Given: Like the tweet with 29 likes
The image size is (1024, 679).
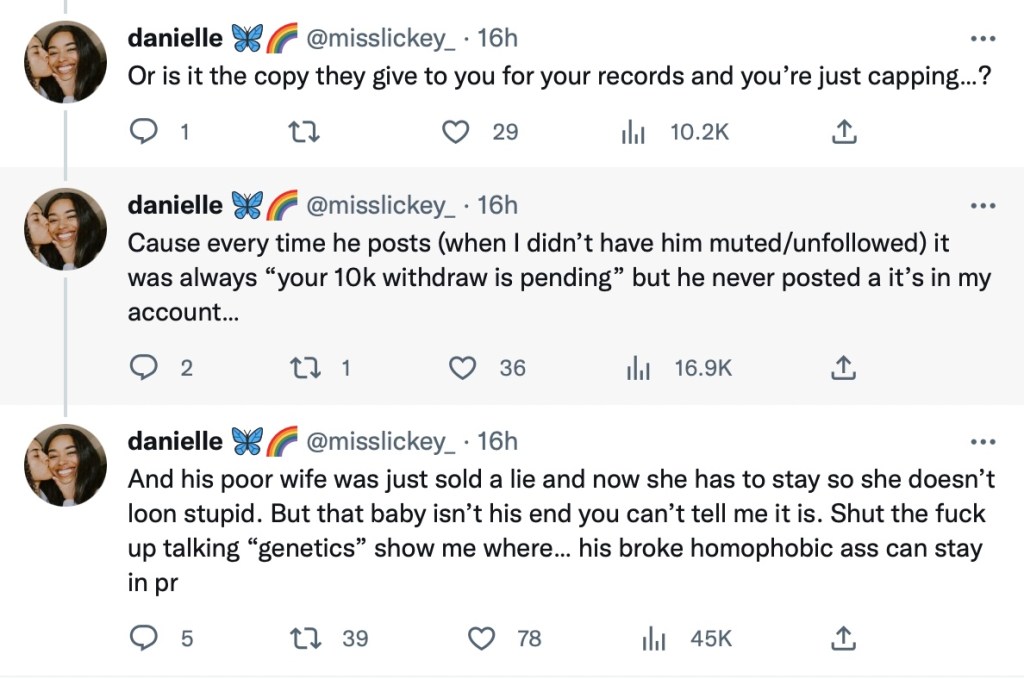Looking at the screenshot, I should (x=457, y=131).
